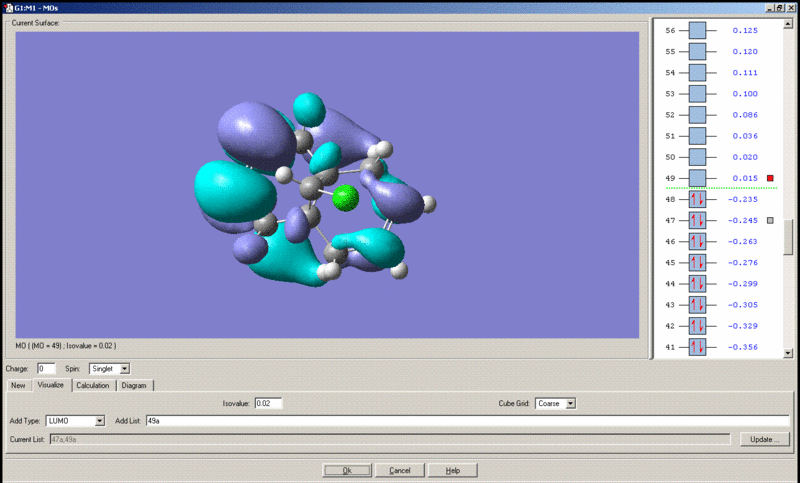Select orbital box for MO 53
Viewport: 800px width, 483px height.
click(x=697, y=94)
